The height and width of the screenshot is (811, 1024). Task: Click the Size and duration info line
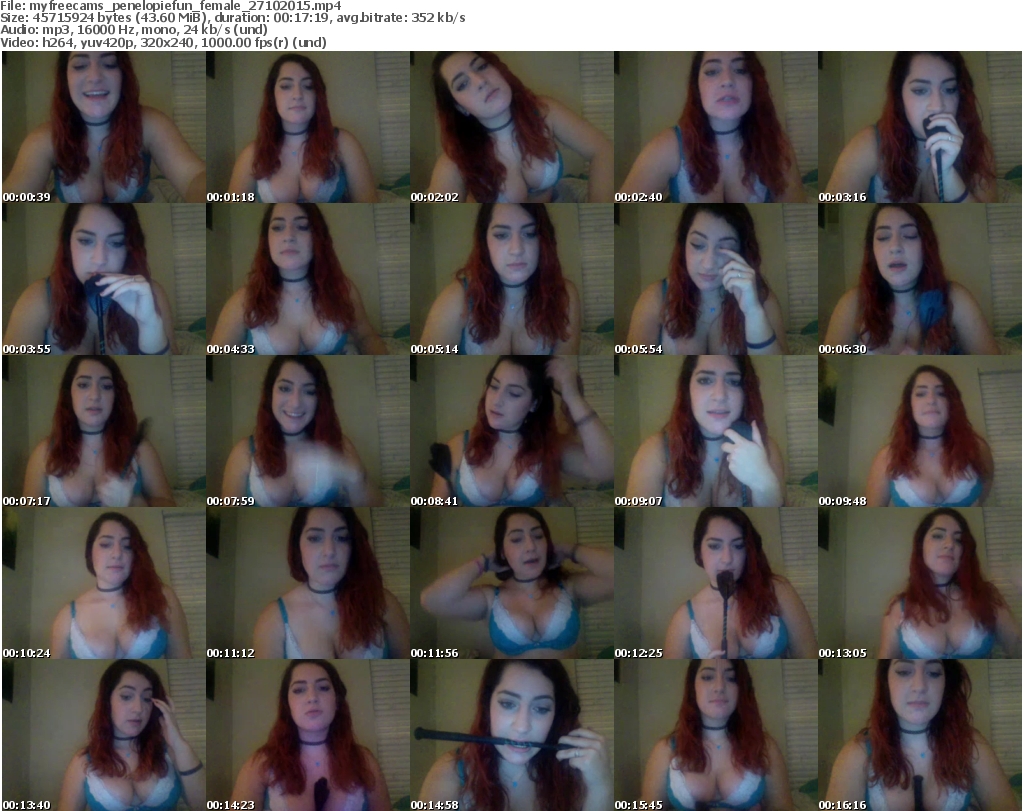[x=232, y=18]
